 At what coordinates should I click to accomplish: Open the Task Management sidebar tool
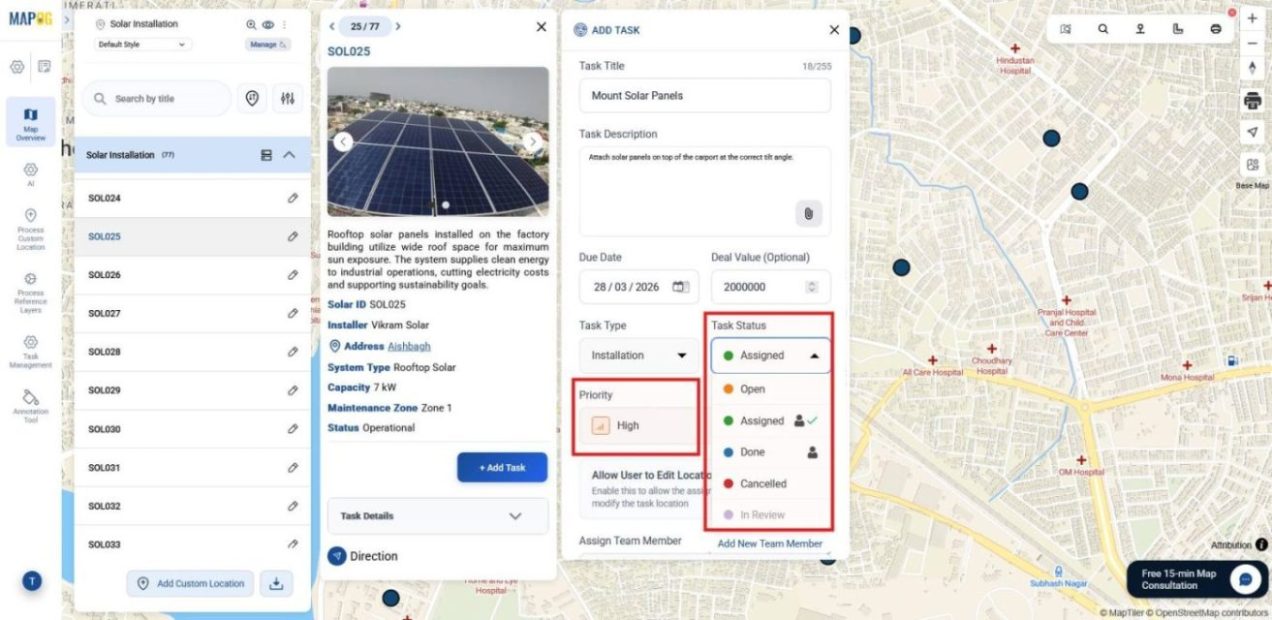pos(30,351)
